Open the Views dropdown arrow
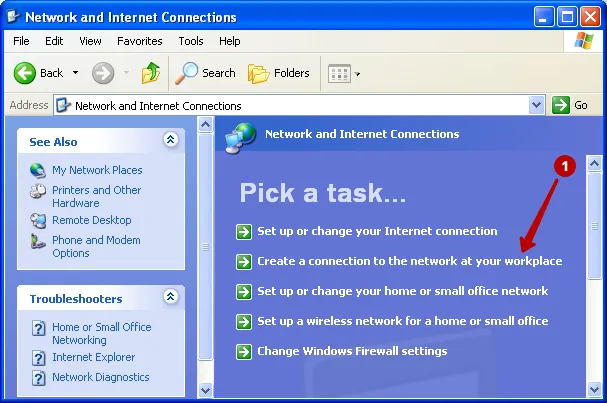The height and width of the screenshot is (403, 607). pyautogui.click(x=357, y=74)
